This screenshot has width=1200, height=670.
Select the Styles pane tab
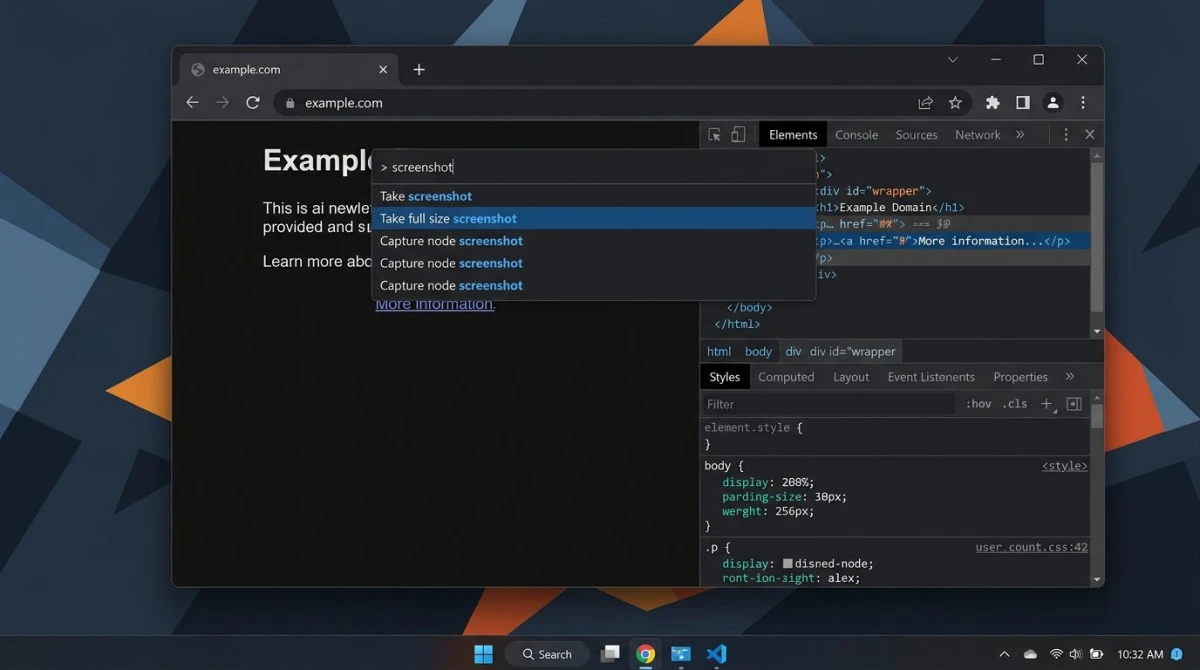724,377
